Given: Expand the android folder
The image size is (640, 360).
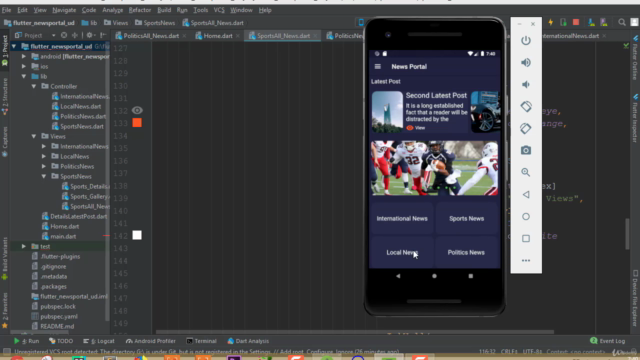Looking at the screenshot, I should pyautogui.click(x=24, y=56).
